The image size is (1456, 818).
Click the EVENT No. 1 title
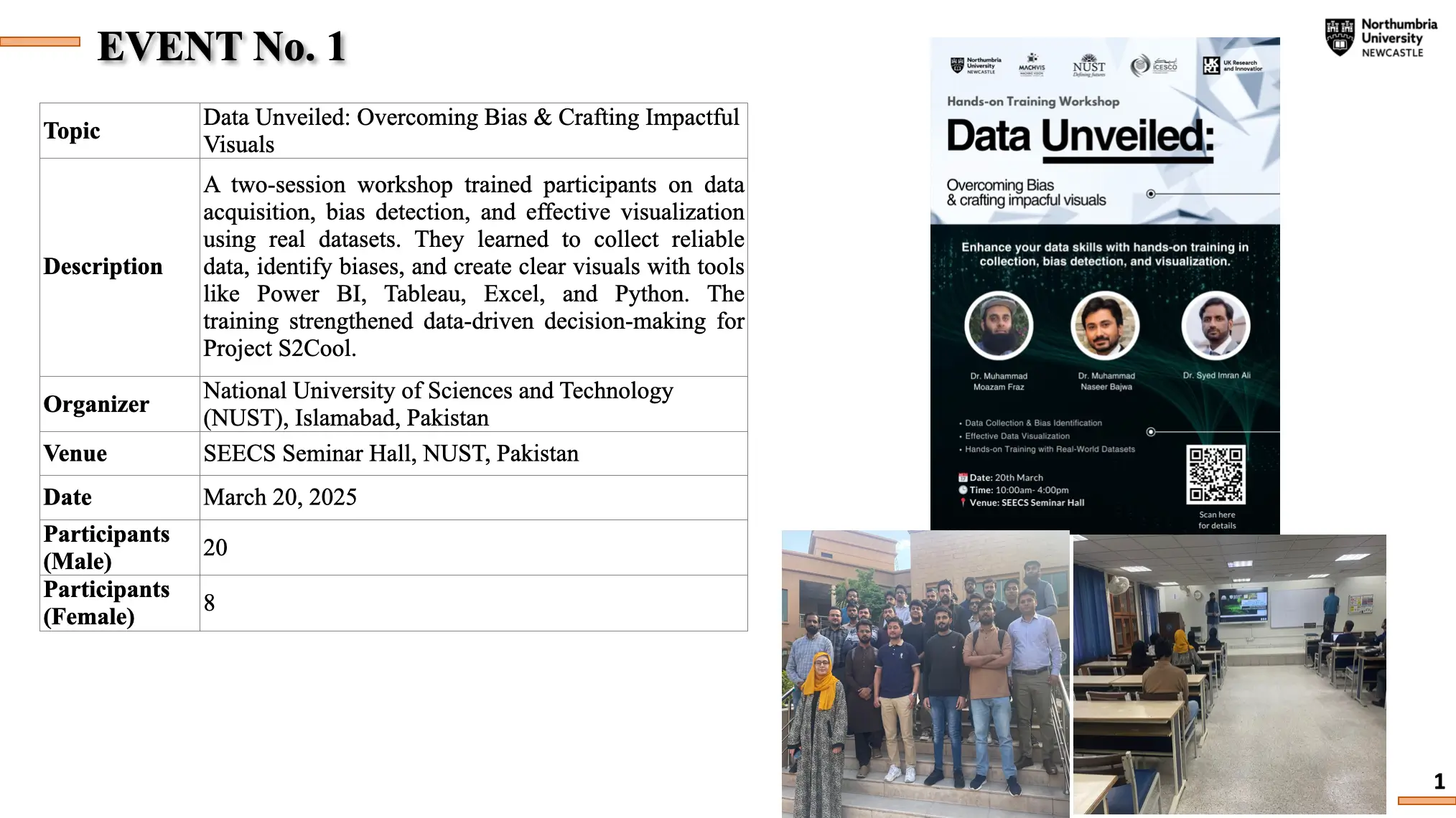click(221, 47)
